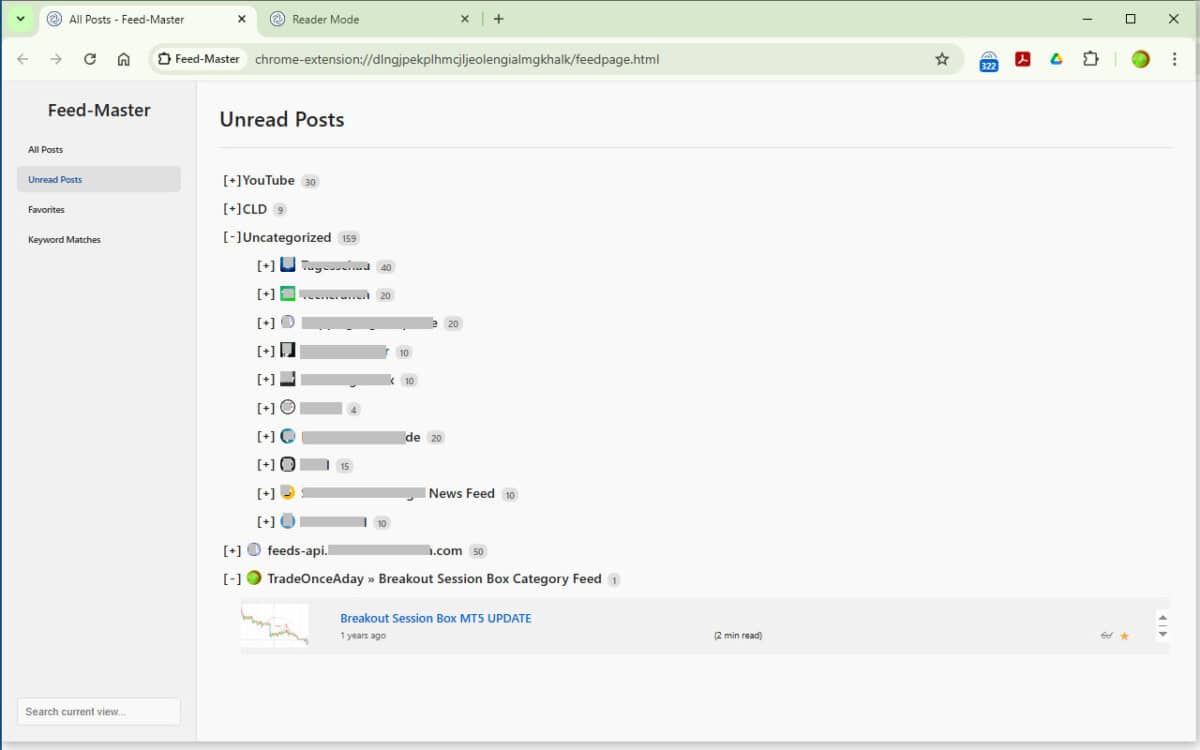Click inside the Search current view field
The height and width of the screenshot is (750, 1200).
tap(98, 711)
